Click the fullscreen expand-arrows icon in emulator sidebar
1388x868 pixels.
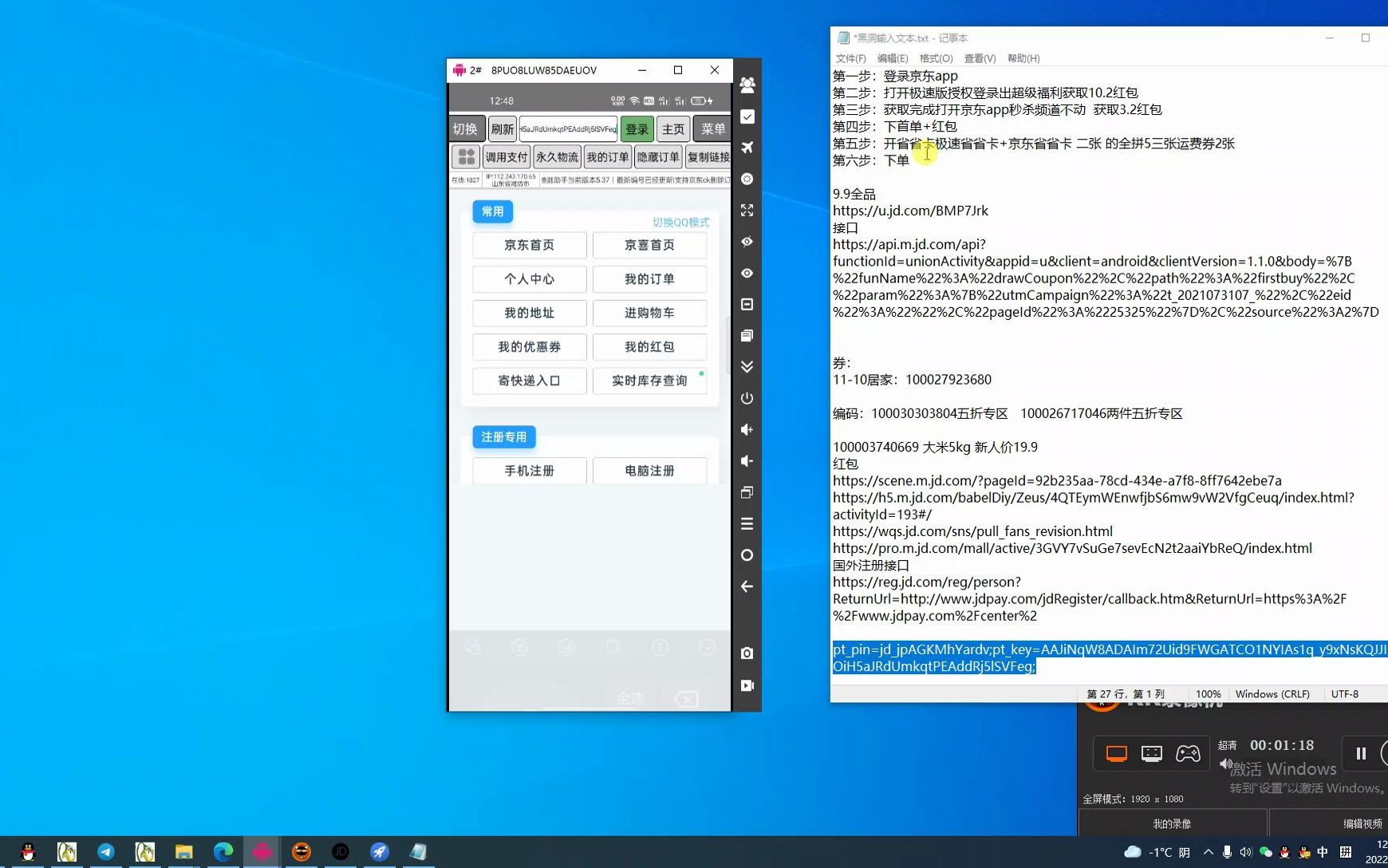coord(747,210)
